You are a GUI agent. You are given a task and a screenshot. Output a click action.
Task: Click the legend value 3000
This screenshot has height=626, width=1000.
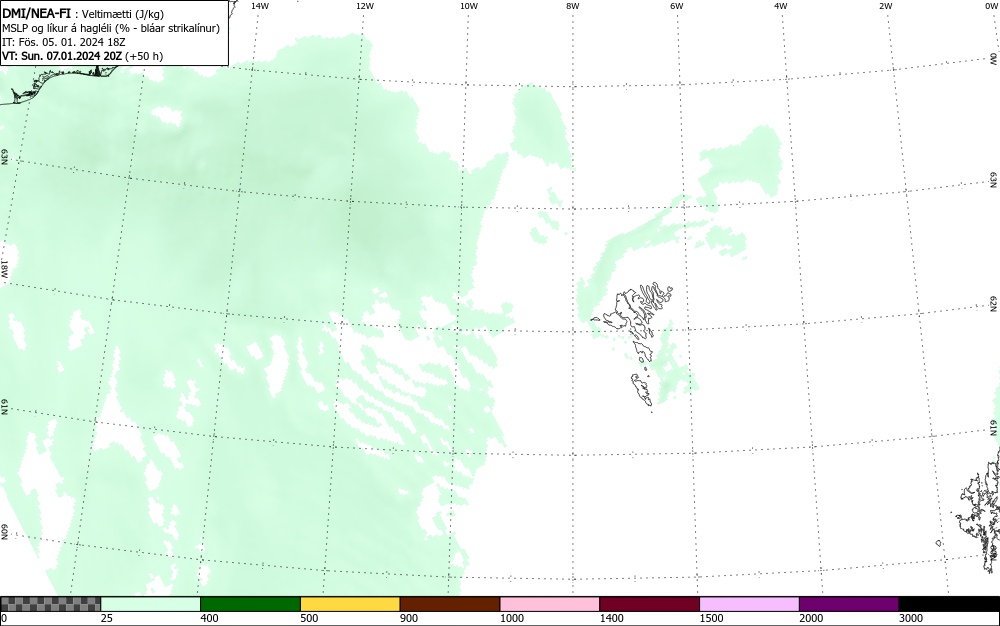911,618
